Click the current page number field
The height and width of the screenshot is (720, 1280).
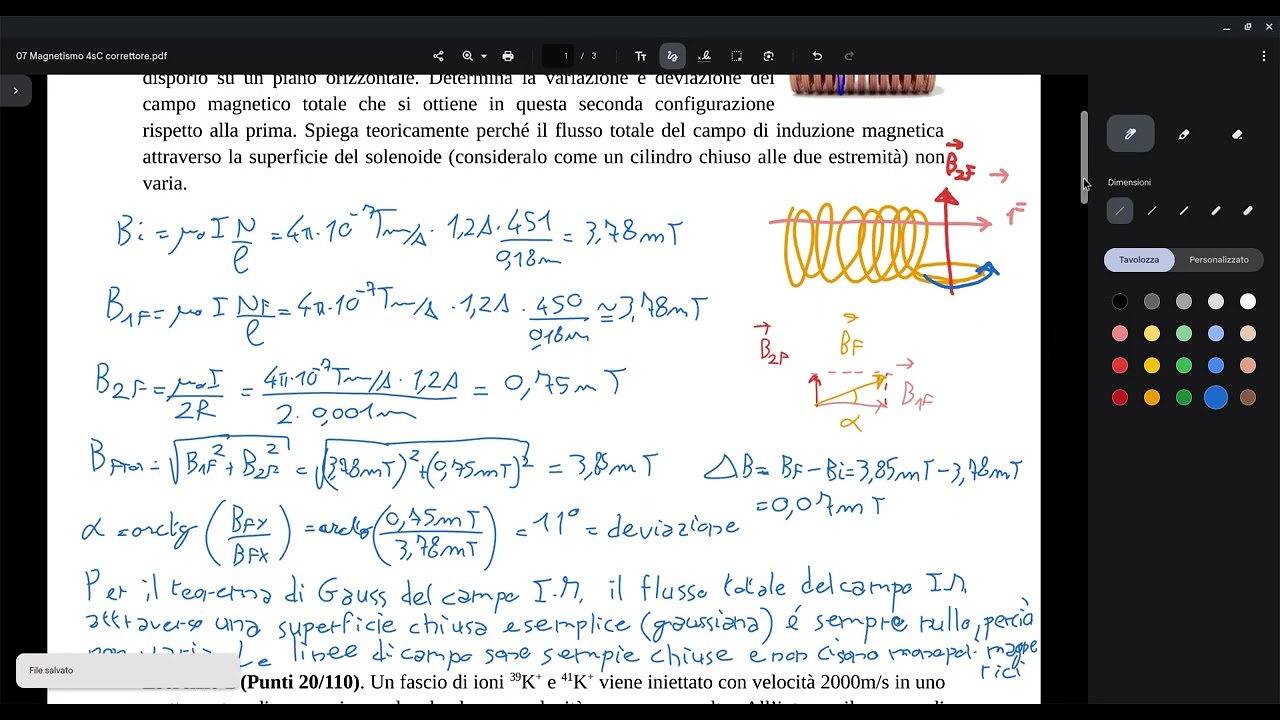pos(566,56)
